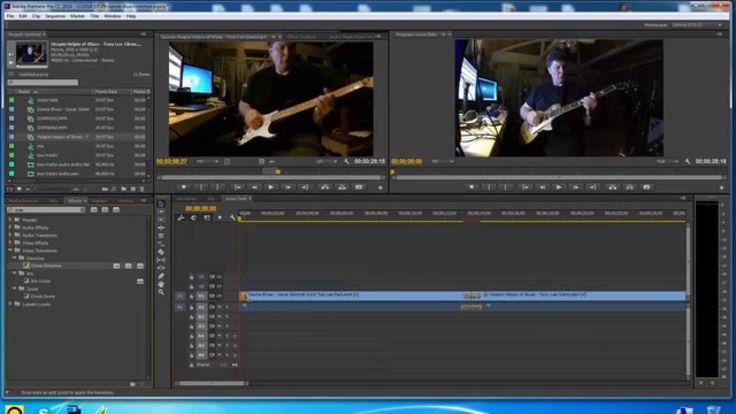Select Cross Zoom transition item

43,296
